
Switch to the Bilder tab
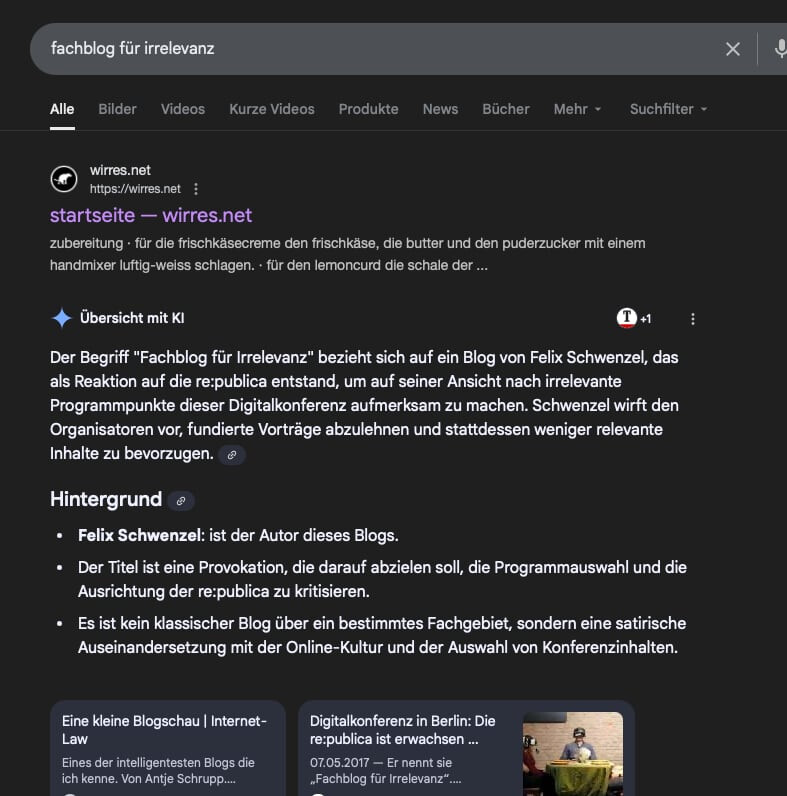117,109
